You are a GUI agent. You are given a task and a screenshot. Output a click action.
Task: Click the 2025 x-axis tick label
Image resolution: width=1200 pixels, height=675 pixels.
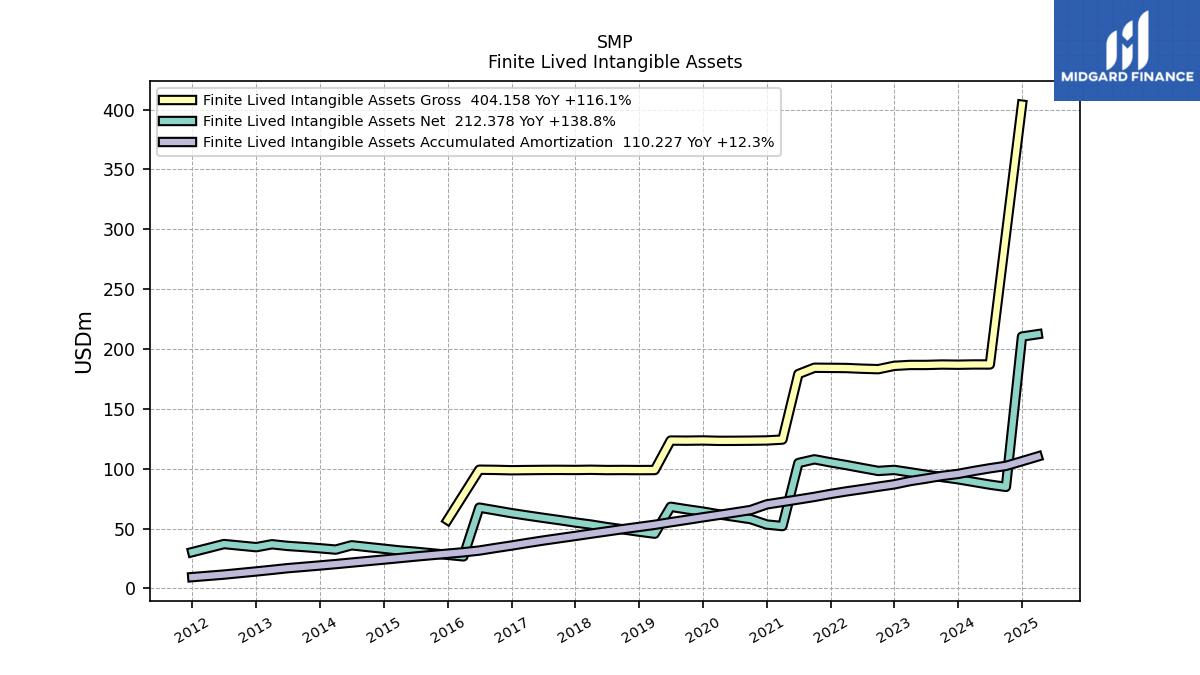click(x=1020, y=629)
